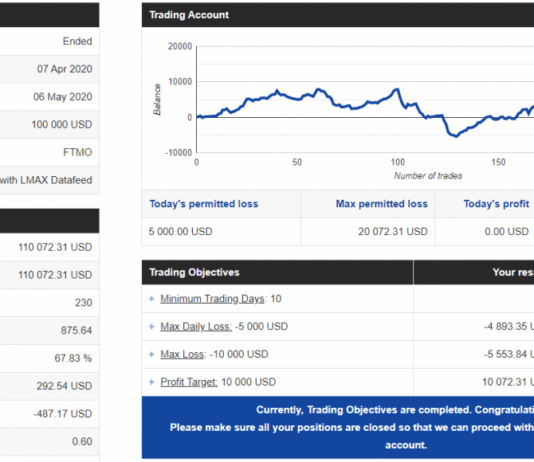534x462 pixels.
Task: Click the Trading Account panel header
Action: (x=338, y=15)
